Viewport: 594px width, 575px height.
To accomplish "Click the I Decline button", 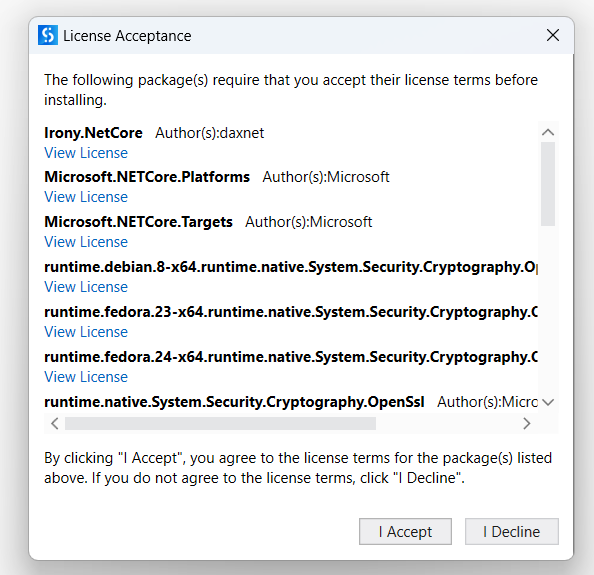I will (x=512, y=531).
